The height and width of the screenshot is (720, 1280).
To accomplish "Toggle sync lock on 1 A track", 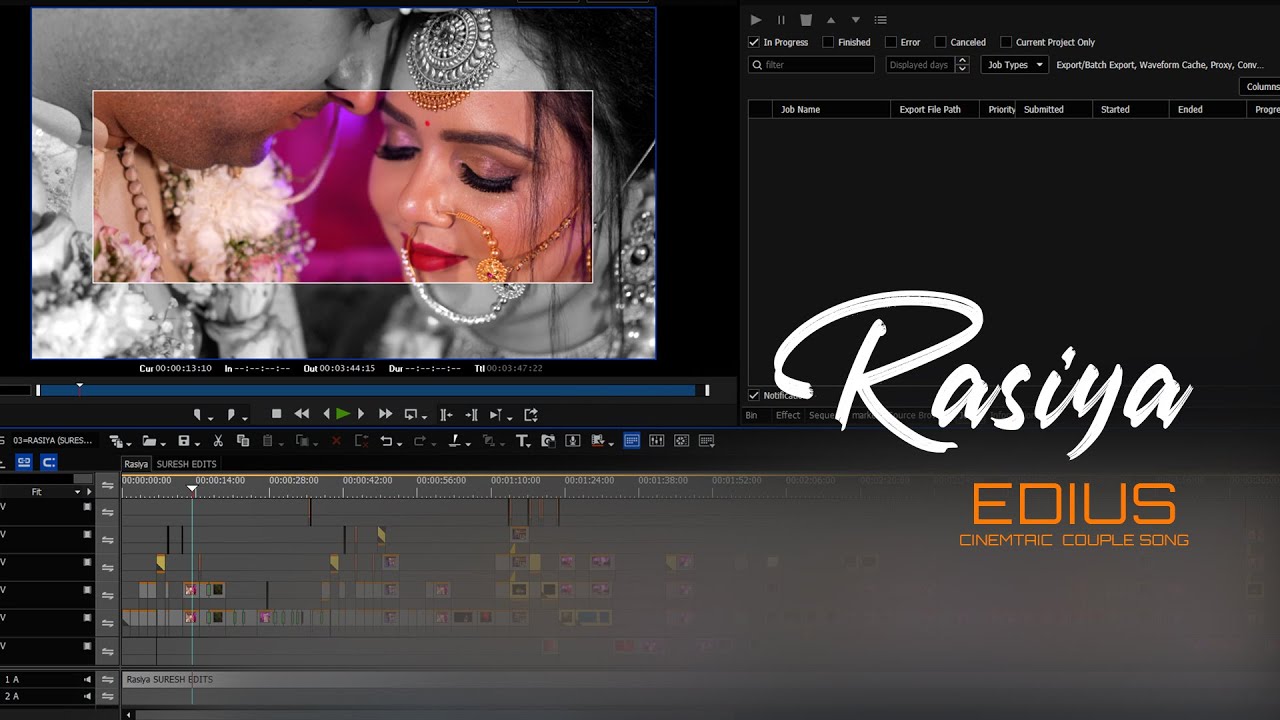I will [x=108, y=680].
